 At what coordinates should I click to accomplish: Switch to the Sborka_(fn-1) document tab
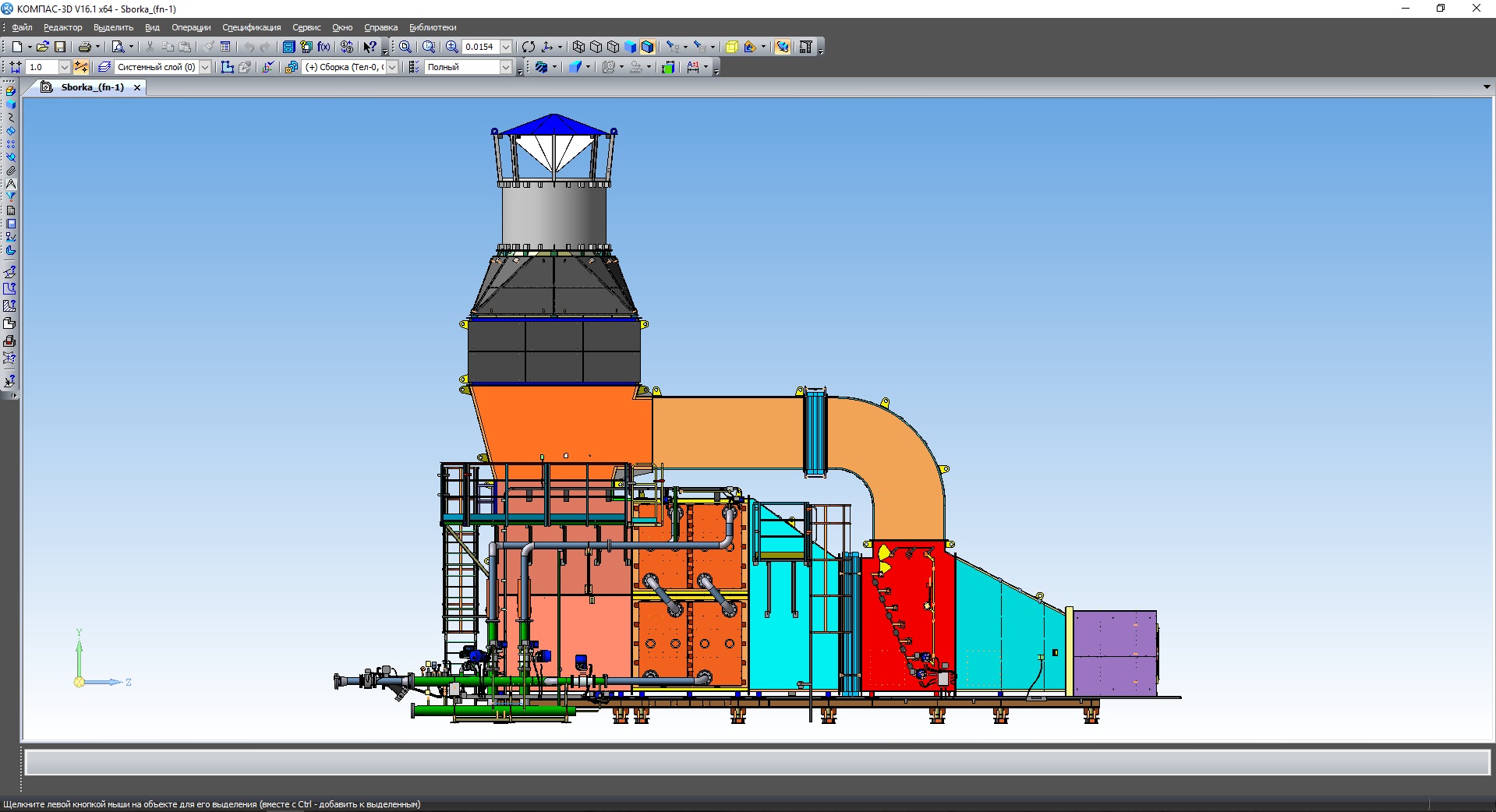click(x=92, y=87)
